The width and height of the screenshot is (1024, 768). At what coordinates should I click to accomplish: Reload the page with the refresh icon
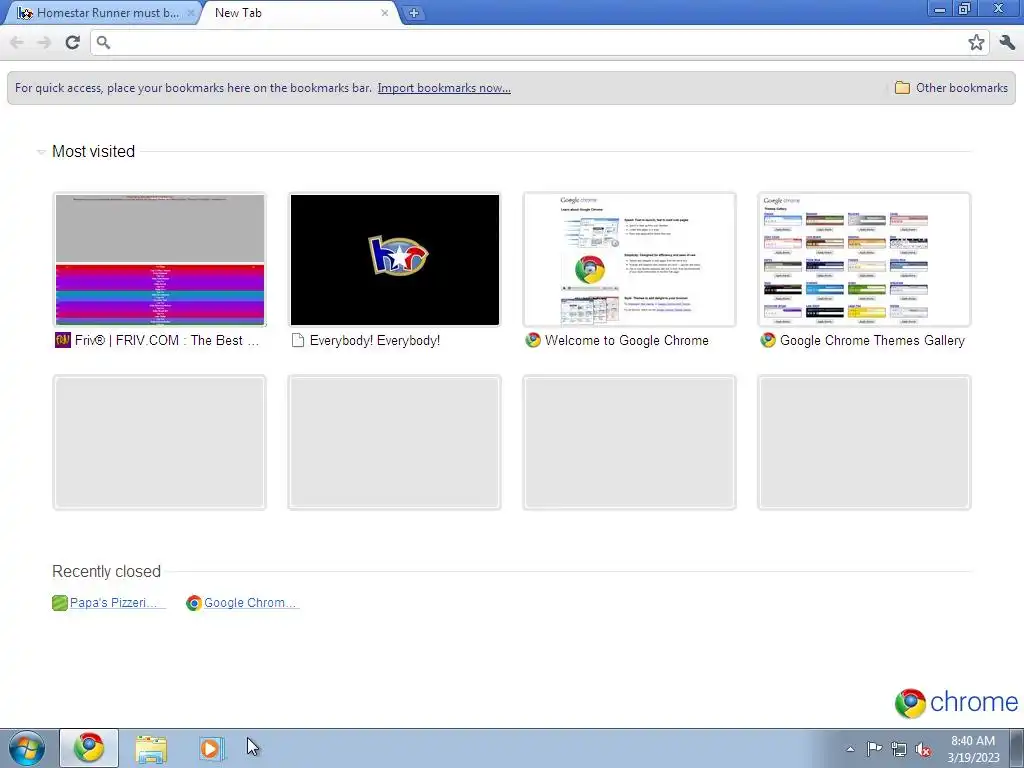[x=72, y=42]
